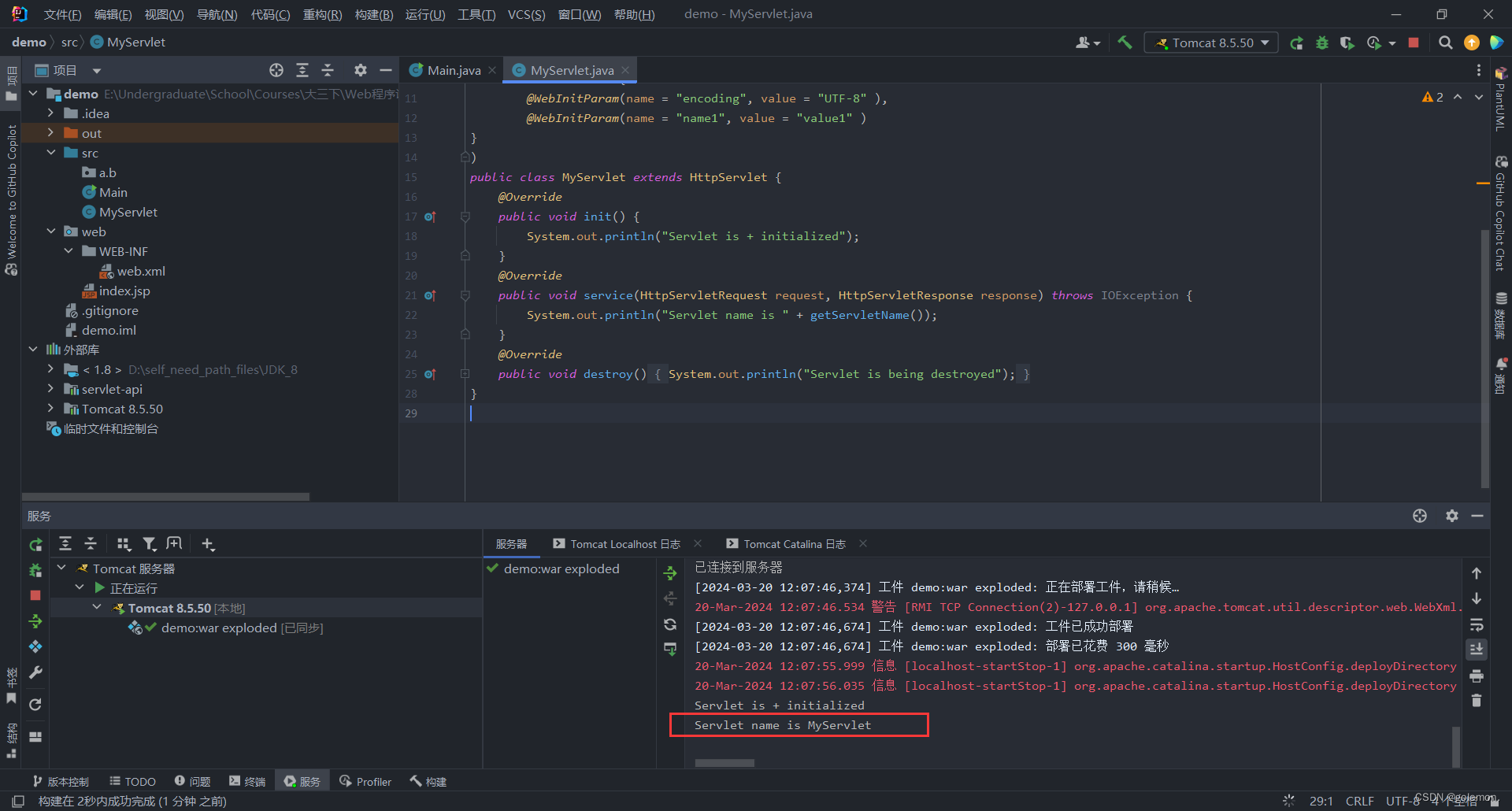
Task: Open the 文件(F) menu
Action: 62,14
